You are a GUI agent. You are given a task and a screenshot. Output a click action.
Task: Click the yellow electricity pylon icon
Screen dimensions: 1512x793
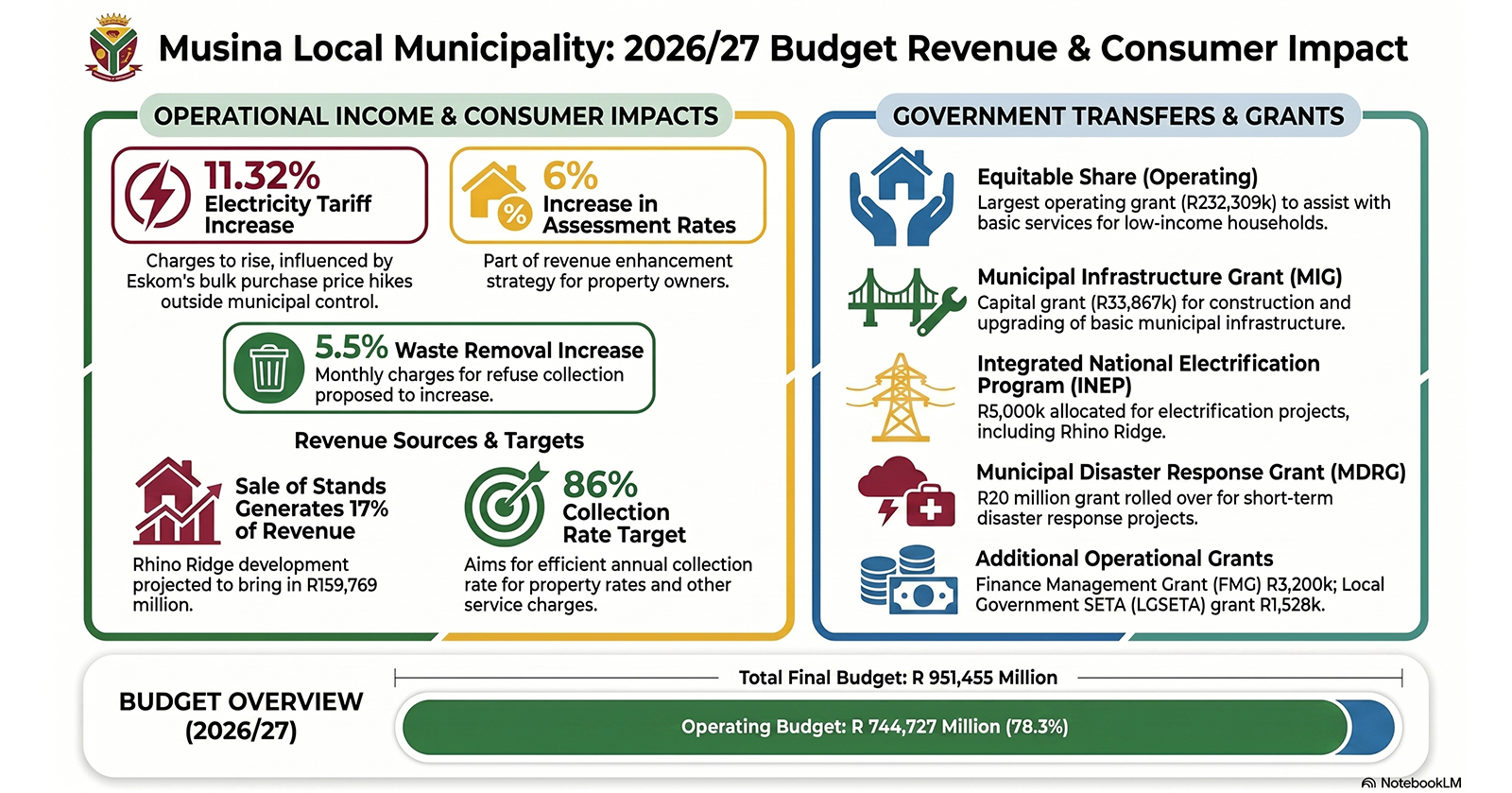tap(901, 398)
